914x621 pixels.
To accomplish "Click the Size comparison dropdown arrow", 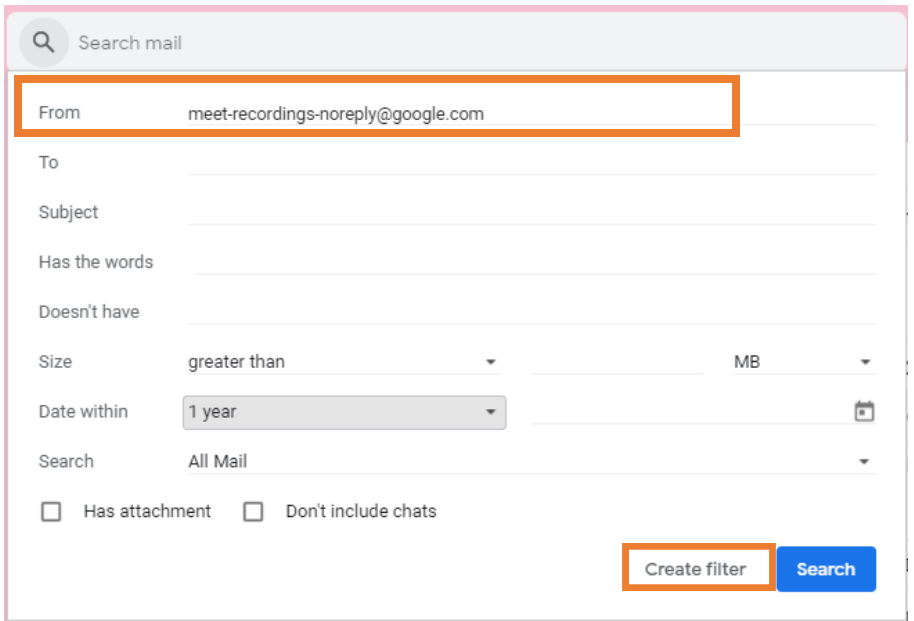I will tap(492, 361).
